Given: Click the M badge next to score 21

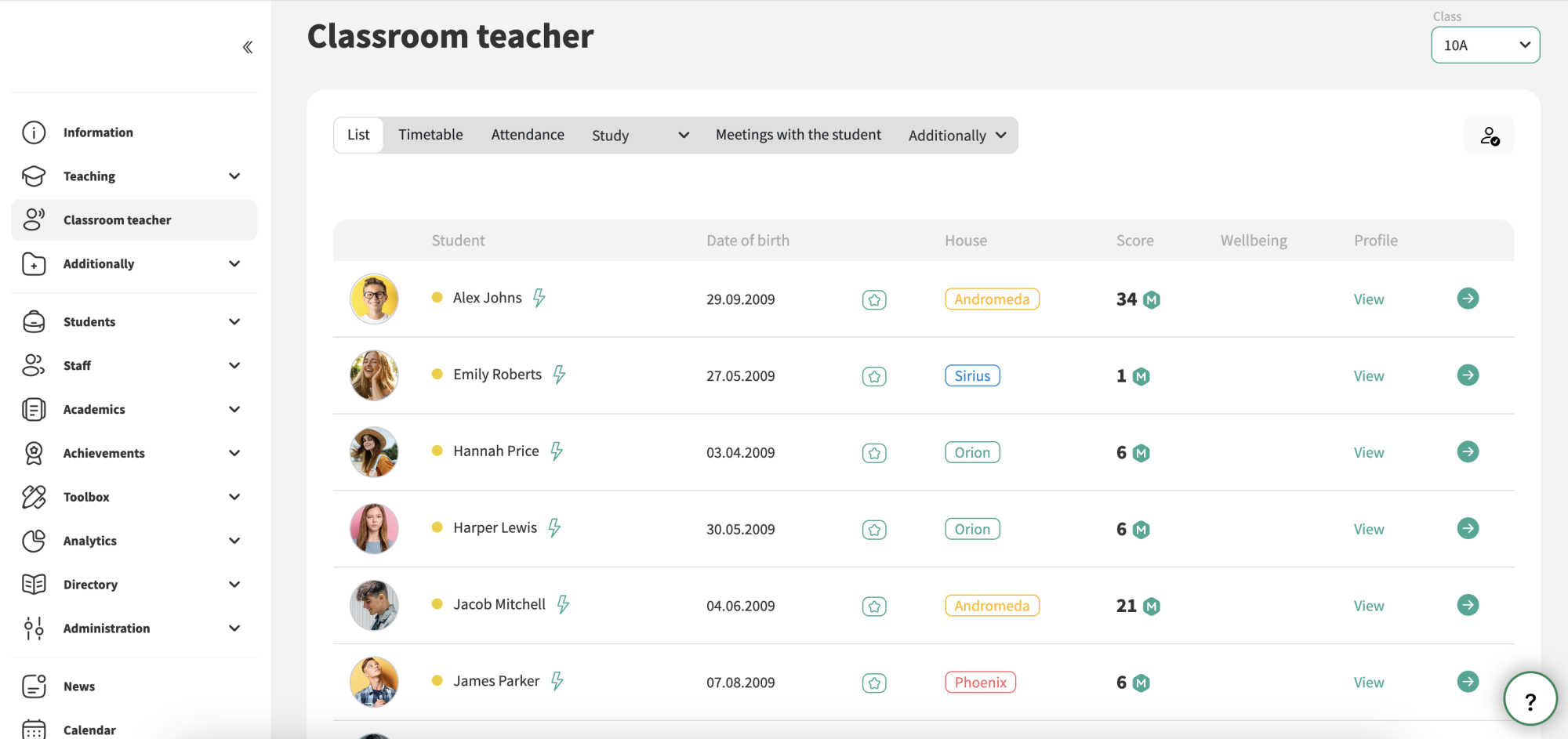Looking at the screenshot, I should click(1152, 607).
